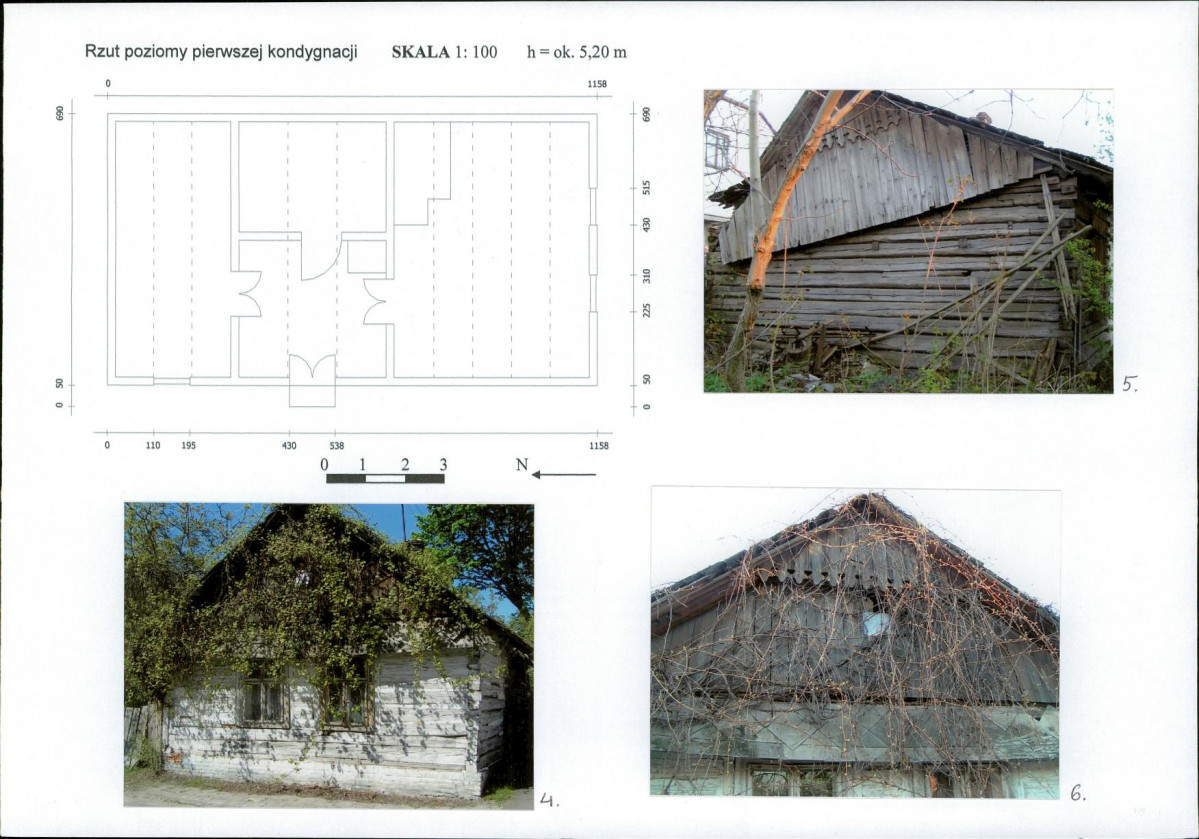Click the 'SKALA 1: 100' text
Screen dimensions: 1199x839
click(444, 52)
